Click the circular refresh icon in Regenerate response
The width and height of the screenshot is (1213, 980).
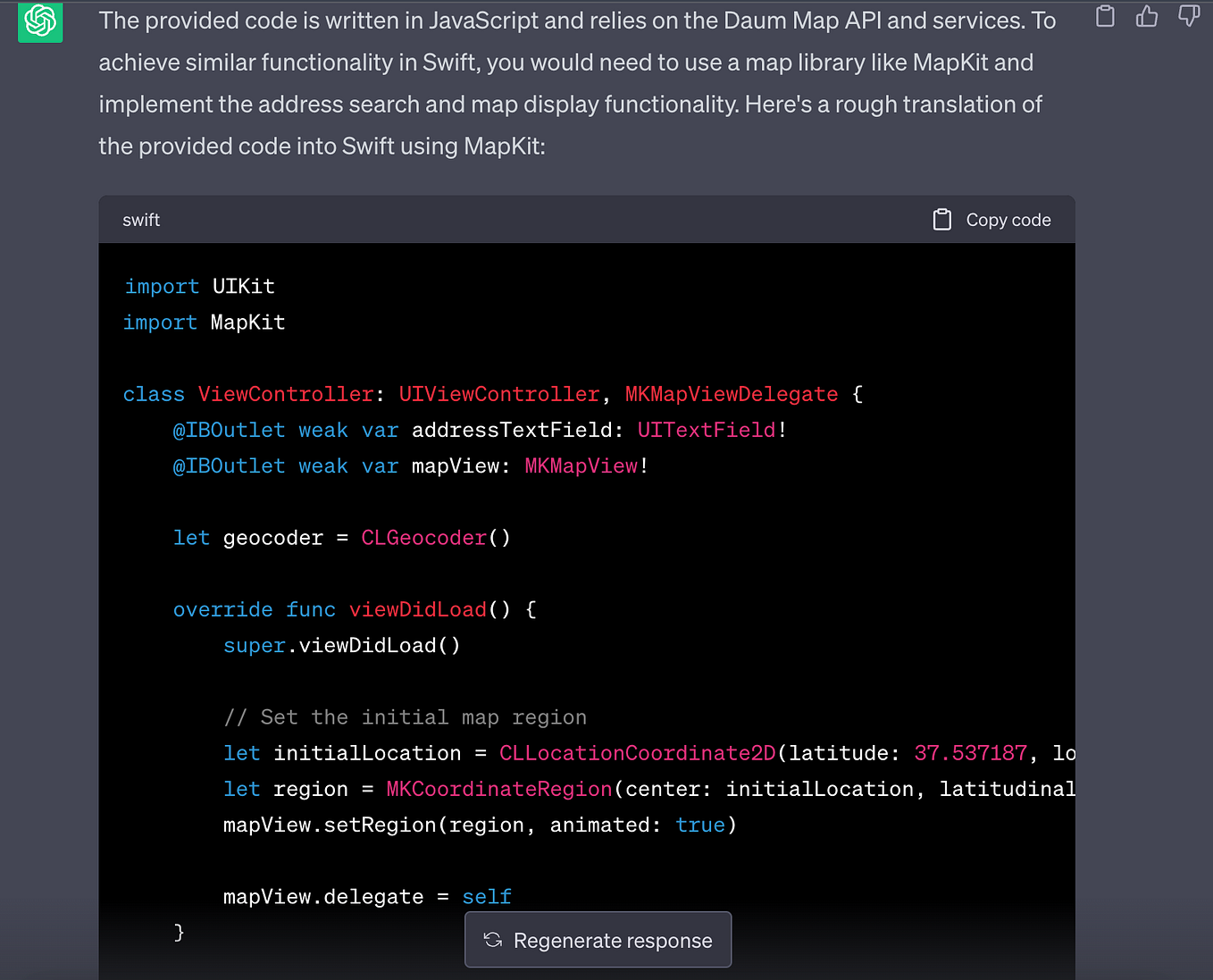(x=493, y=940)
